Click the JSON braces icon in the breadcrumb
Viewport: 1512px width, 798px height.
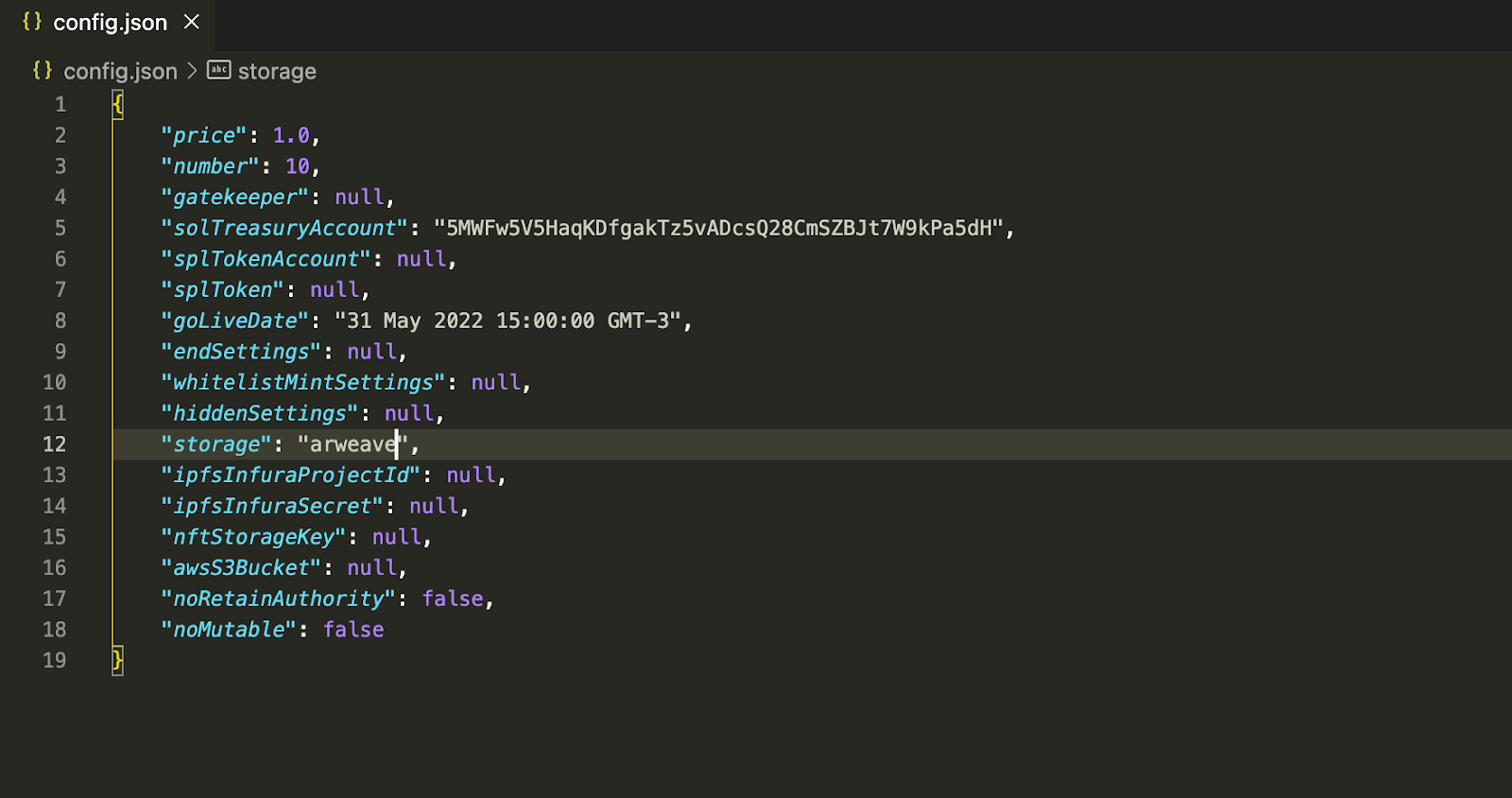43,71
